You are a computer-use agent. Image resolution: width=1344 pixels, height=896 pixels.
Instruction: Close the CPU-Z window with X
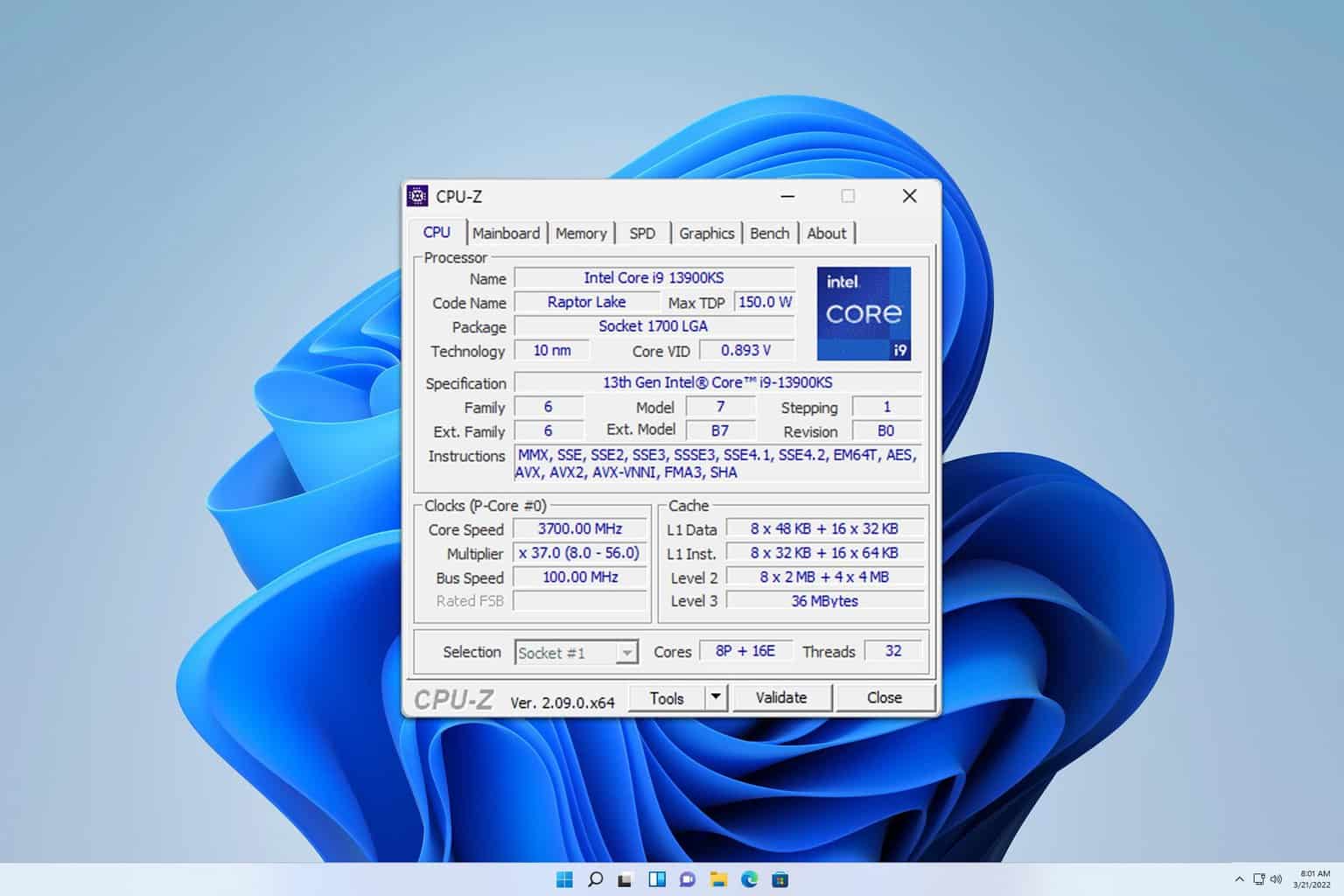(x=910, y=196)
